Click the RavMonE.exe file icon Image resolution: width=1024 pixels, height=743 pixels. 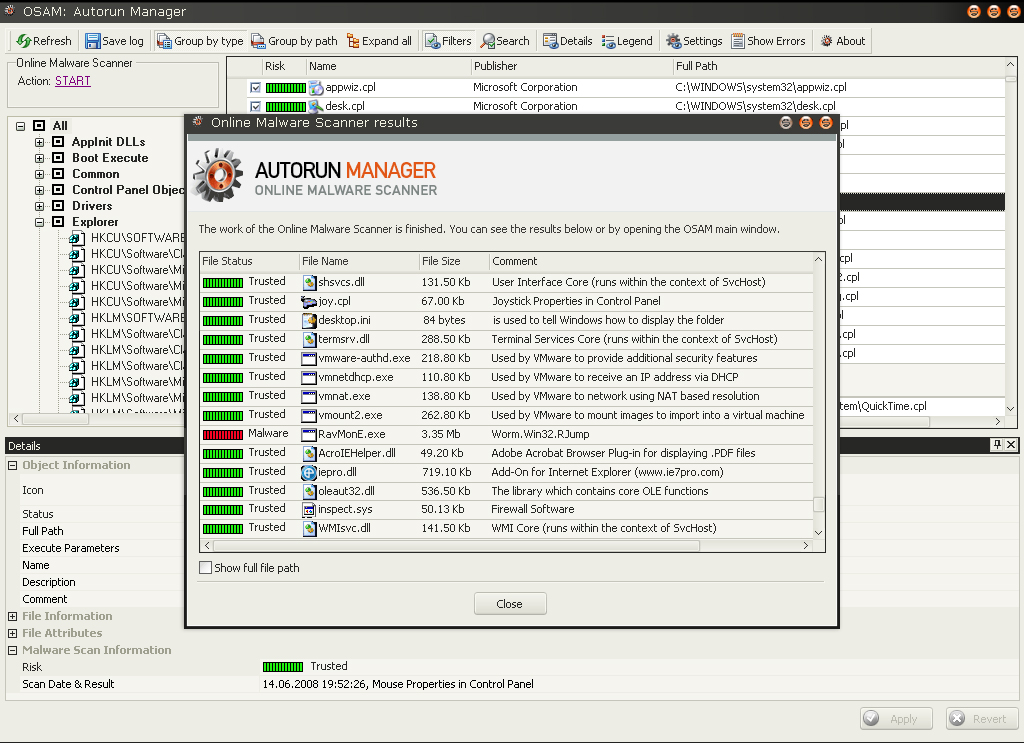tap(309, 434)
